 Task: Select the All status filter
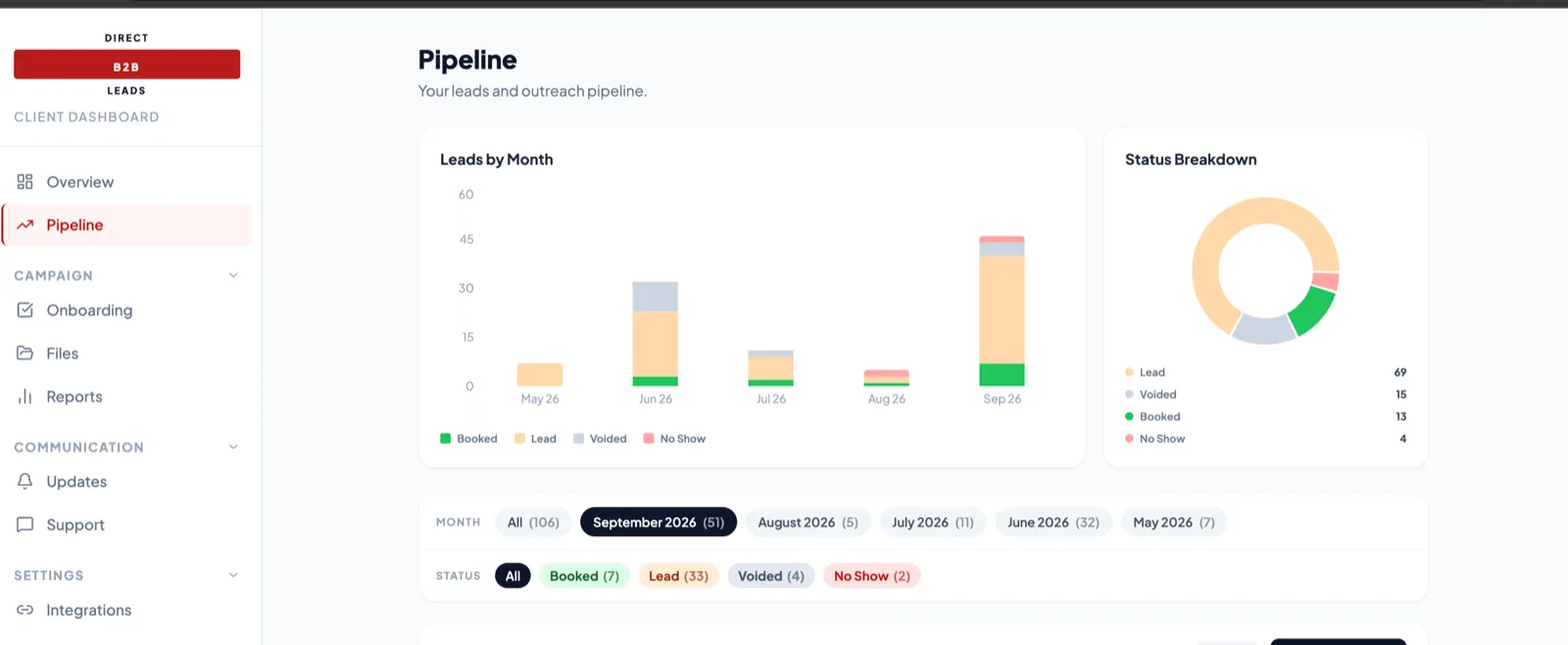pos(513,575)
